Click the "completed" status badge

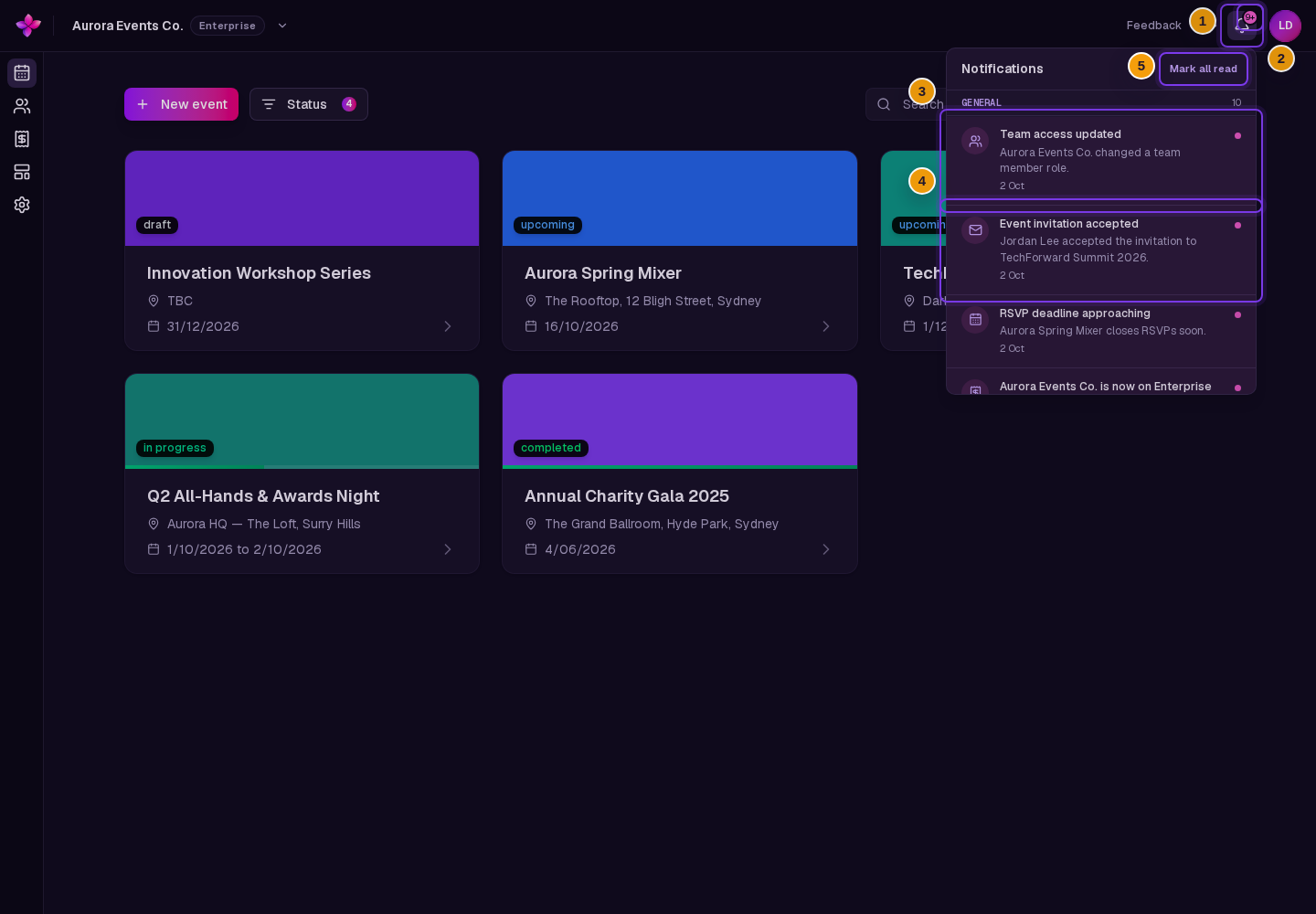pyautogui.click(x=551, y=448)
